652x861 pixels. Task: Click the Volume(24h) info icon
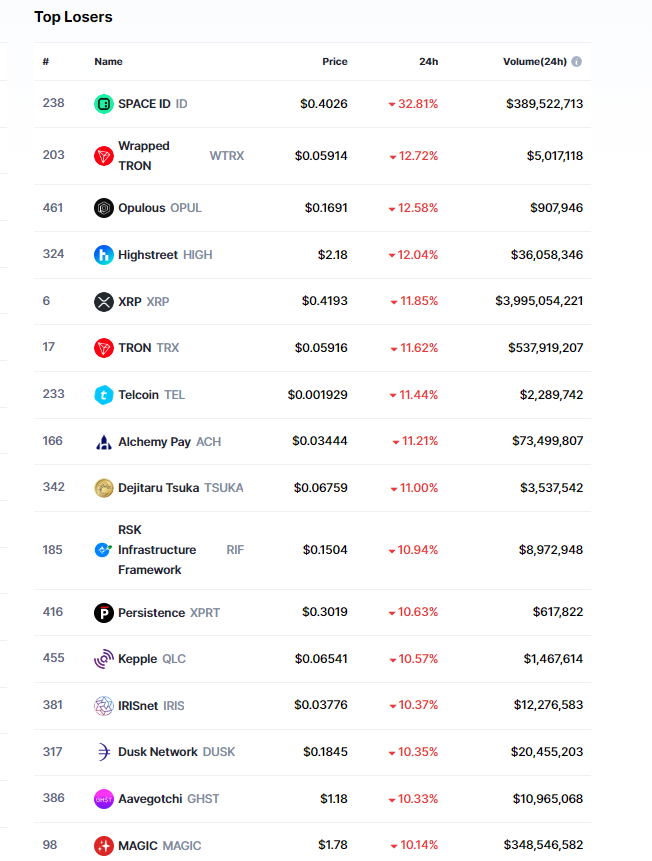577,62
